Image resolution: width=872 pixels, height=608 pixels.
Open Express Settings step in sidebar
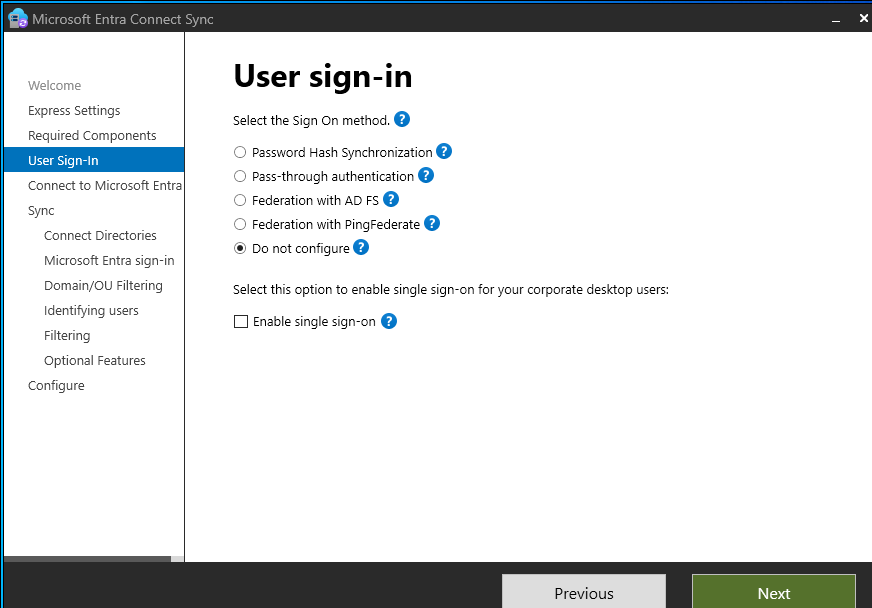[74, 111]
